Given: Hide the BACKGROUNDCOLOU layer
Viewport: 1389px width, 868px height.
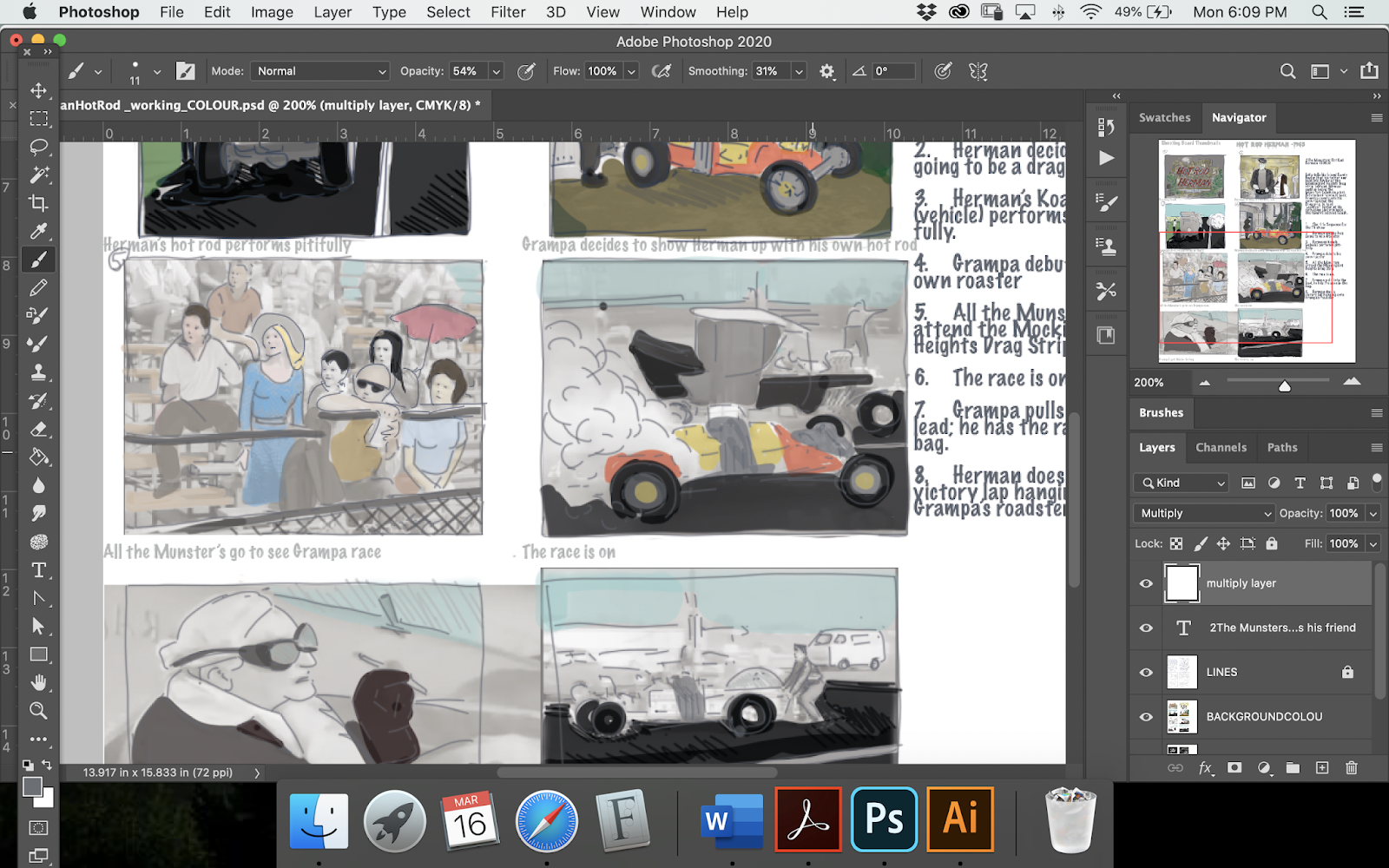Looking at the screenshot, I should click(1146, 717).
